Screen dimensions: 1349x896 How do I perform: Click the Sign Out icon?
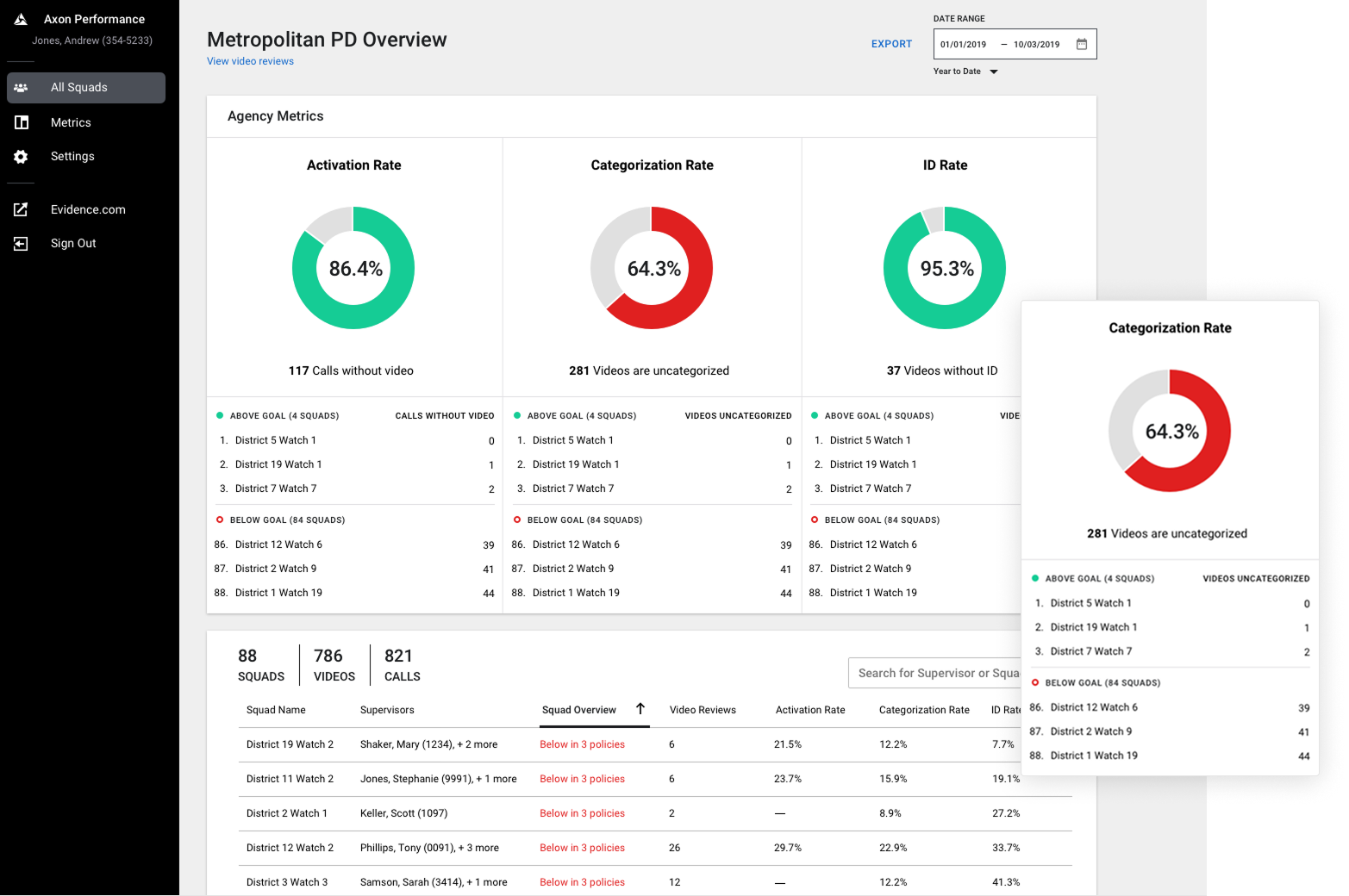pyautogui.click(x=21, y=244)
